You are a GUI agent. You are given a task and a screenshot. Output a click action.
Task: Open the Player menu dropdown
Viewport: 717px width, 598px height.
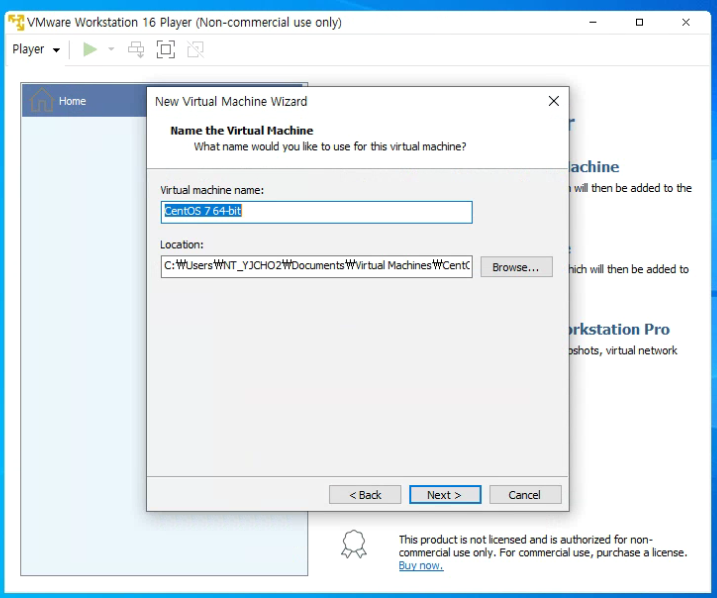point(36,49)
